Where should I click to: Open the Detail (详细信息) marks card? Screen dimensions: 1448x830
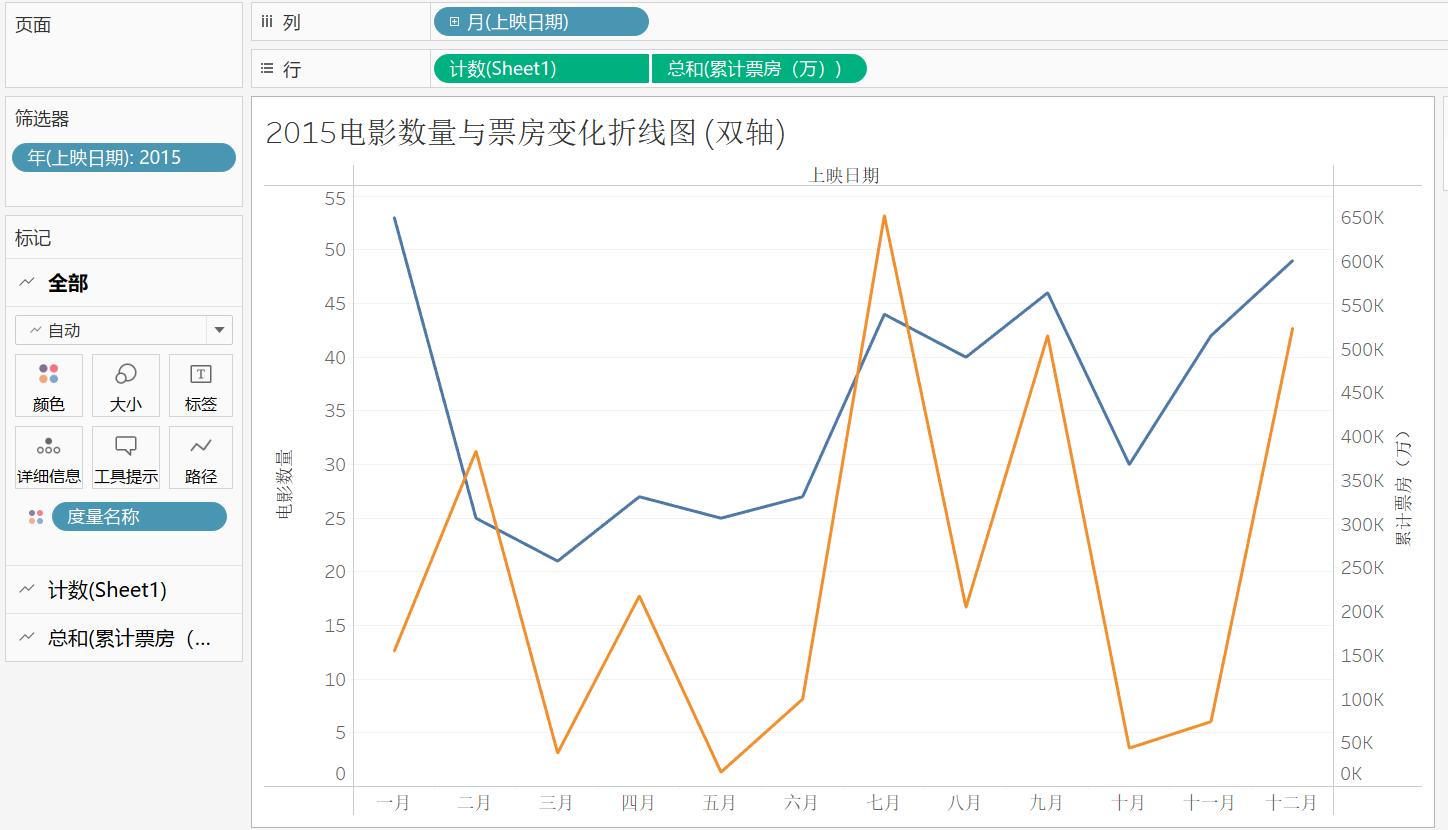pos(49,457)
